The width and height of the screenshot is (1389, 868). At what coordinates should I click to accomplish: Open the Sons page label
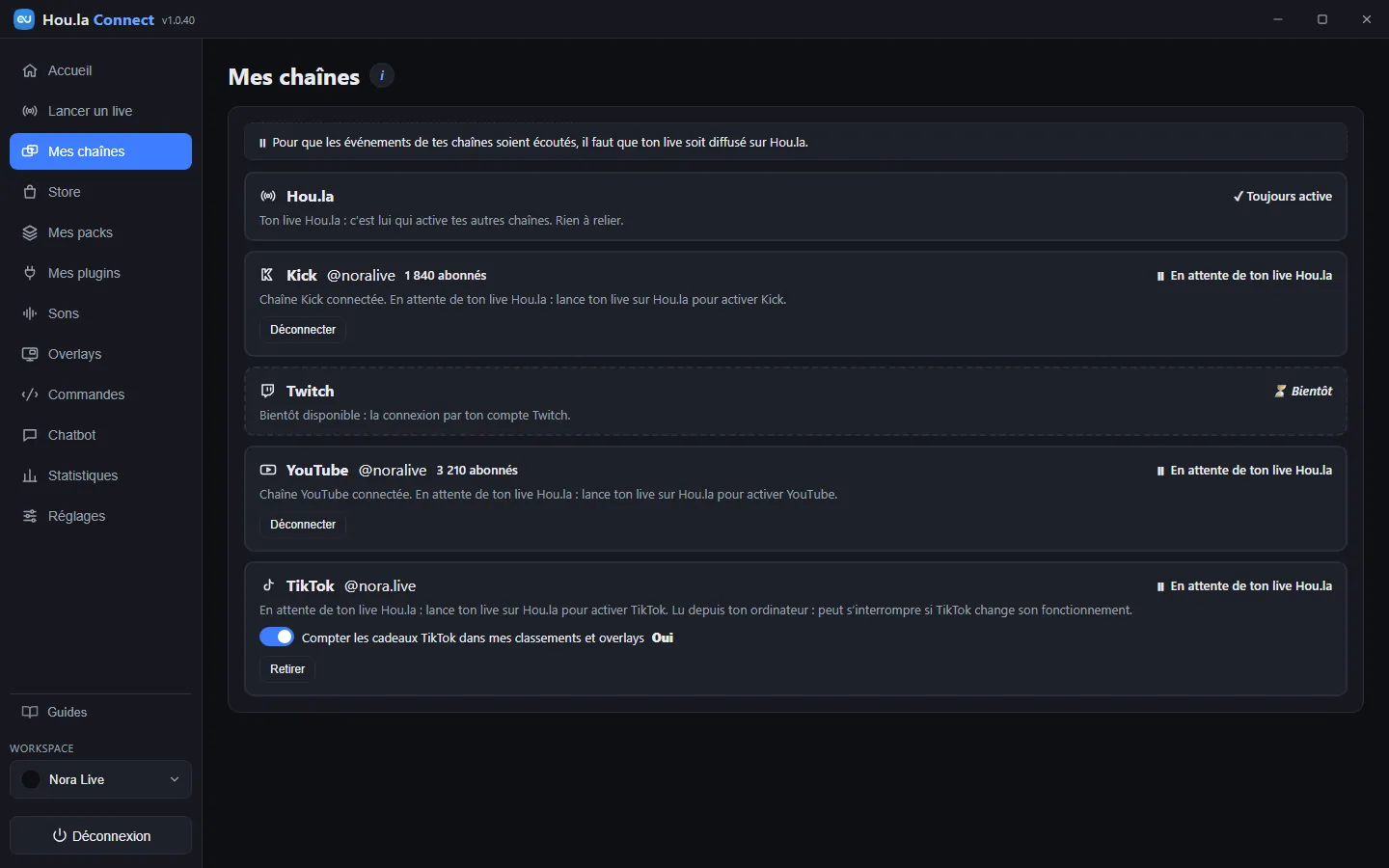pos(64,313)
